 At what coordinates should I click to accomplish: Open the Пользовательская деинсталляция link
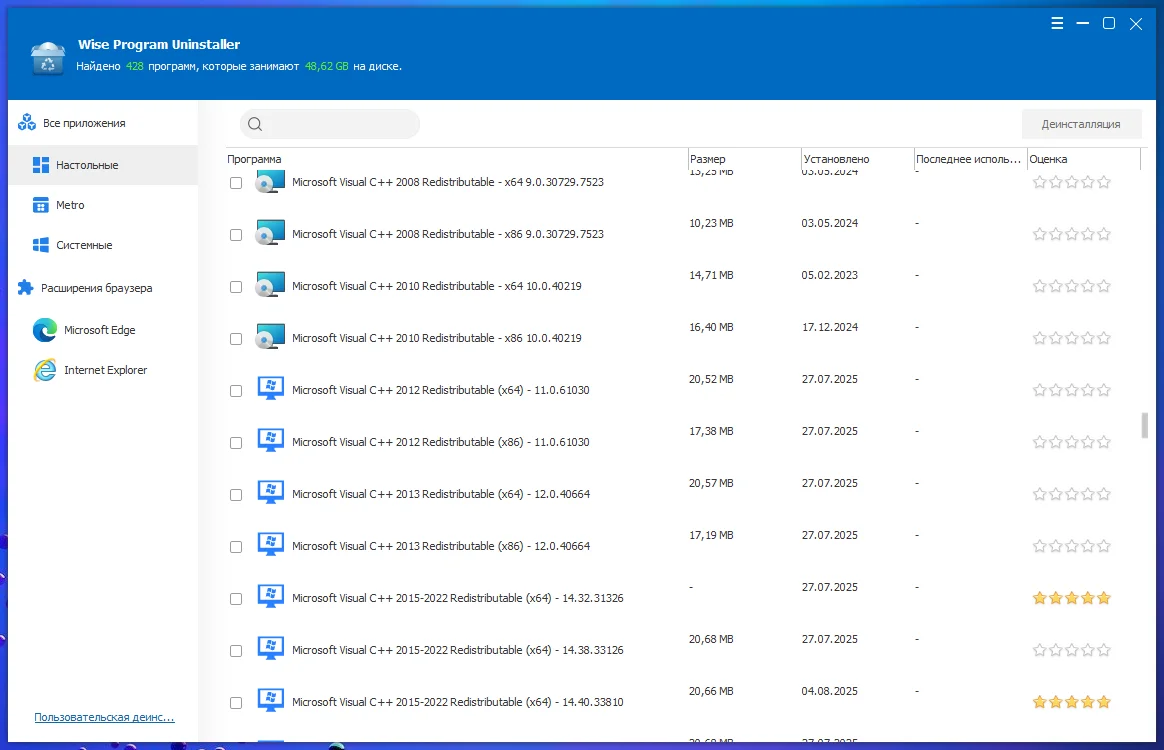point(104,717)
